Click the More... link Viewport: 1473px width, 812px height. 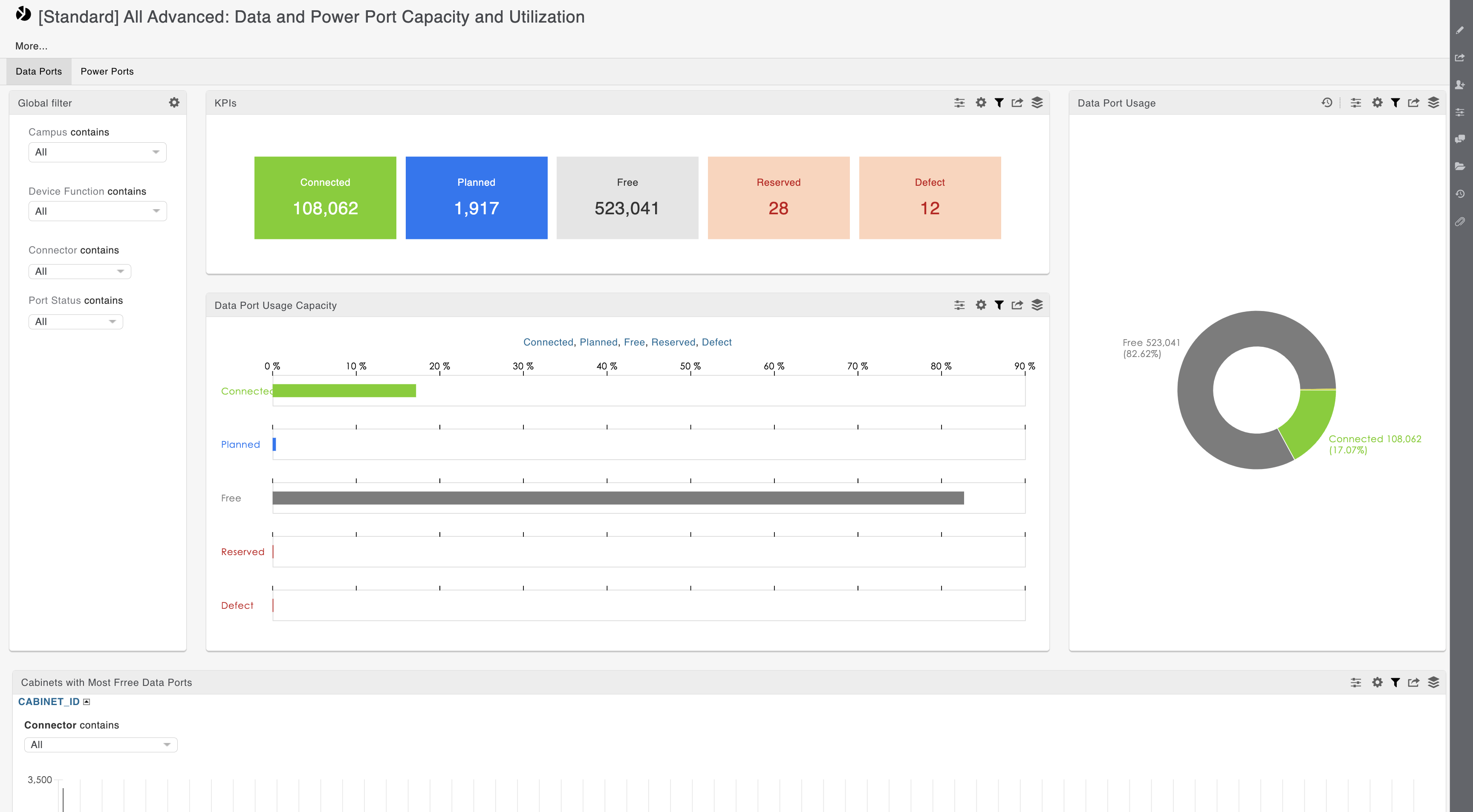coord(32,46)
